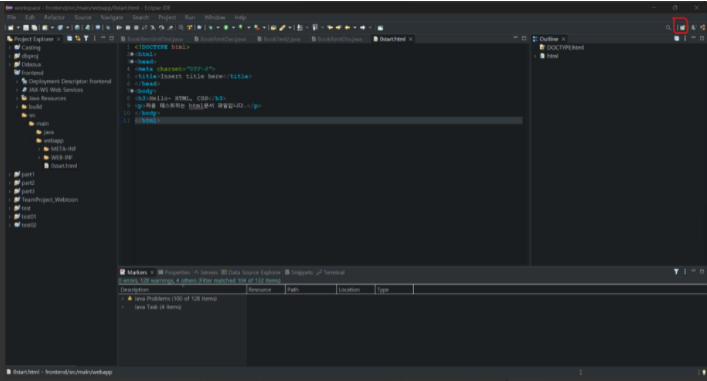Open the Markers view menu dots
The width and height of the screenshot is (707, 381).
685,271
